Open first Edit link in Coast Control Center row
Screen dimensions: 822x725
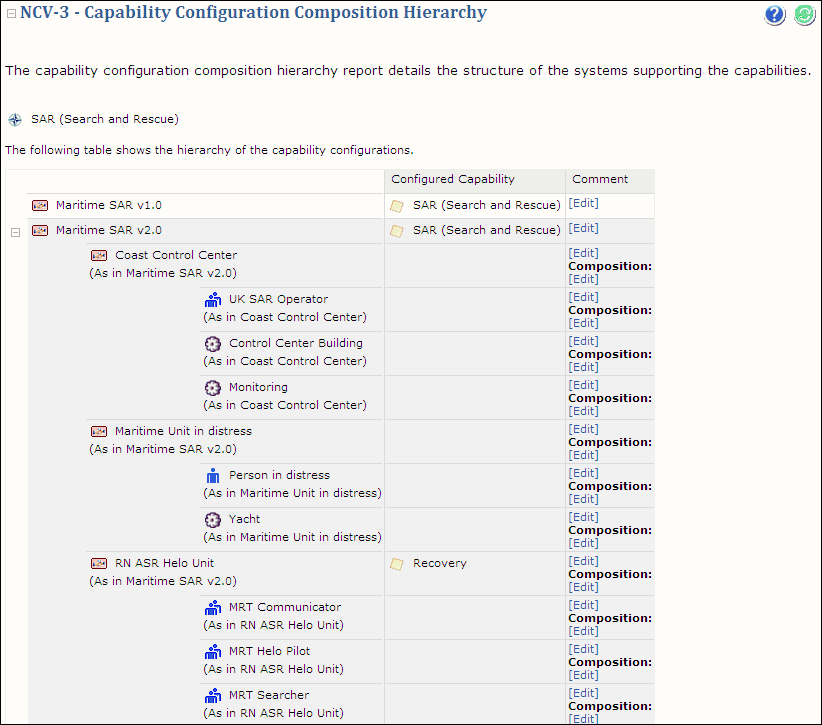point(583,253)
